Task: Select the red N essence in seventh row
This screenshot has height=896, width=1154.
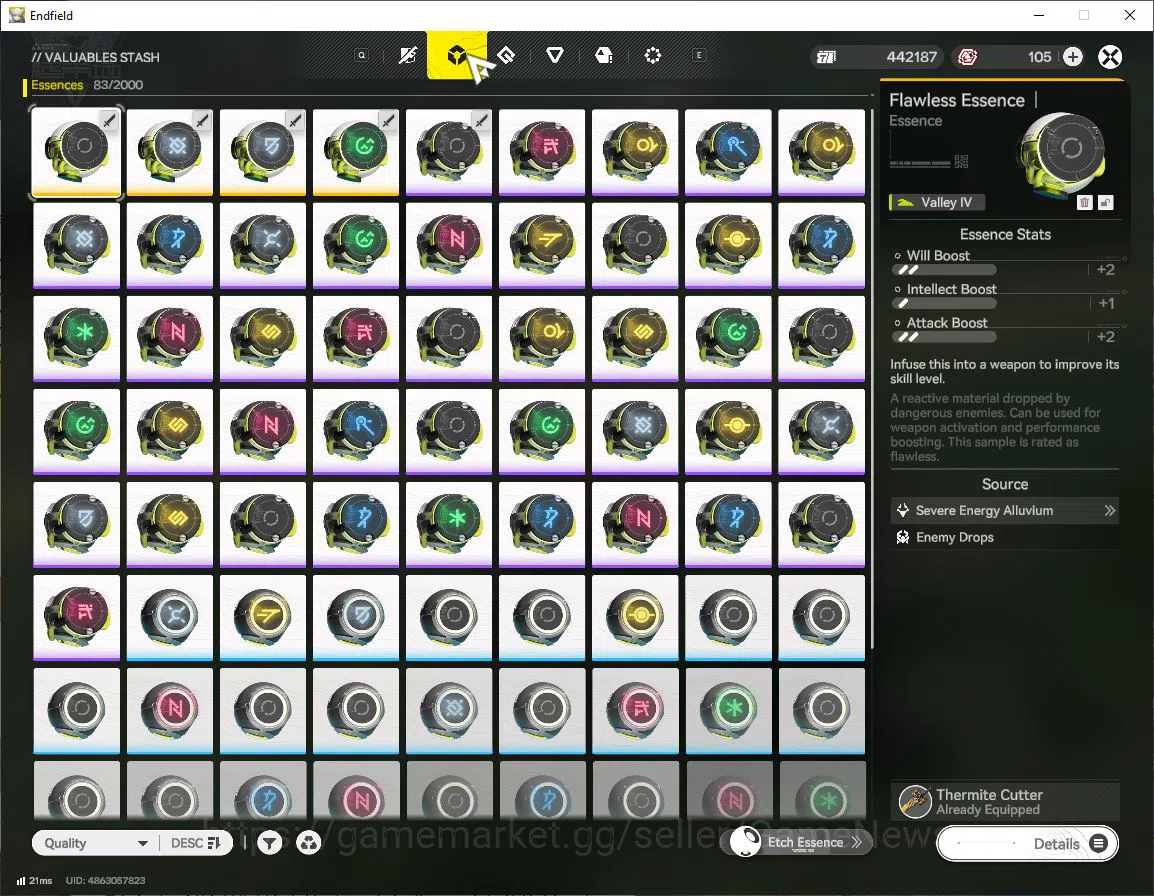Action: click(169, 711)
